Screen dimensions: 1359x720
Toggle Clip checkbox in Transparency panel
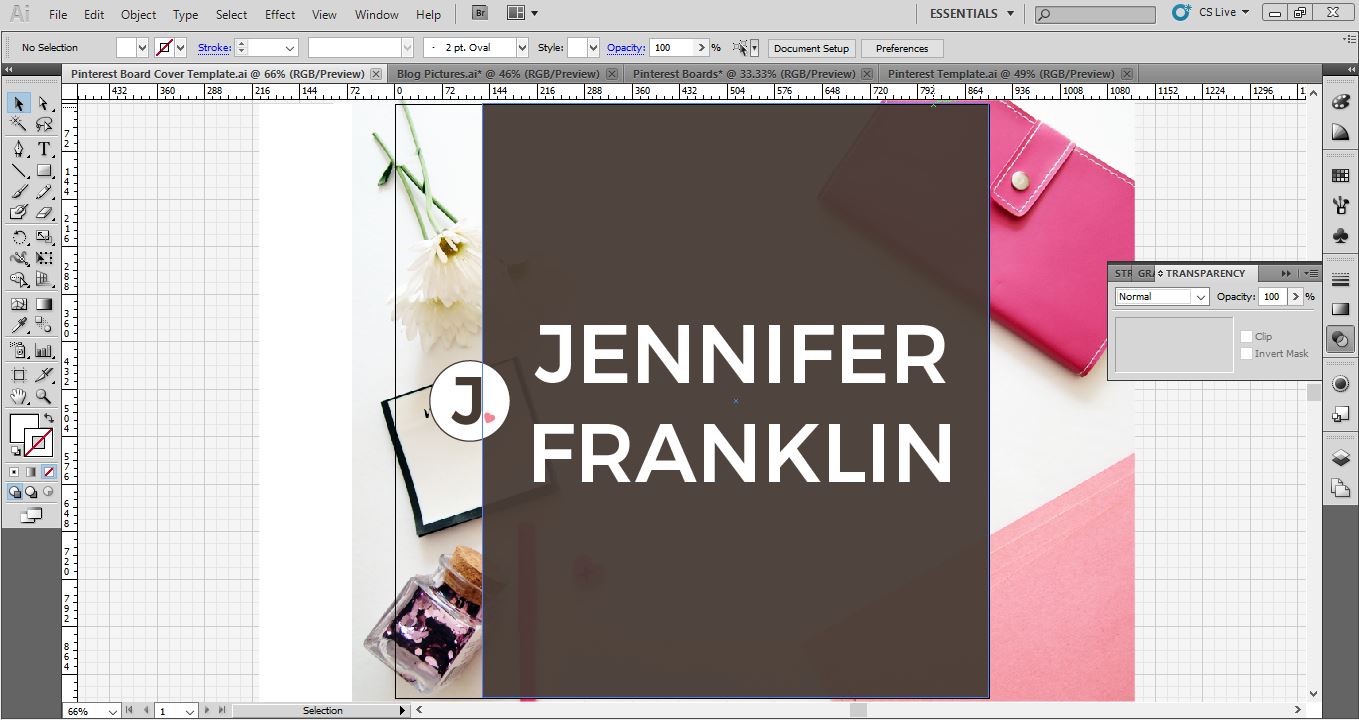[x=1246, y=337]
